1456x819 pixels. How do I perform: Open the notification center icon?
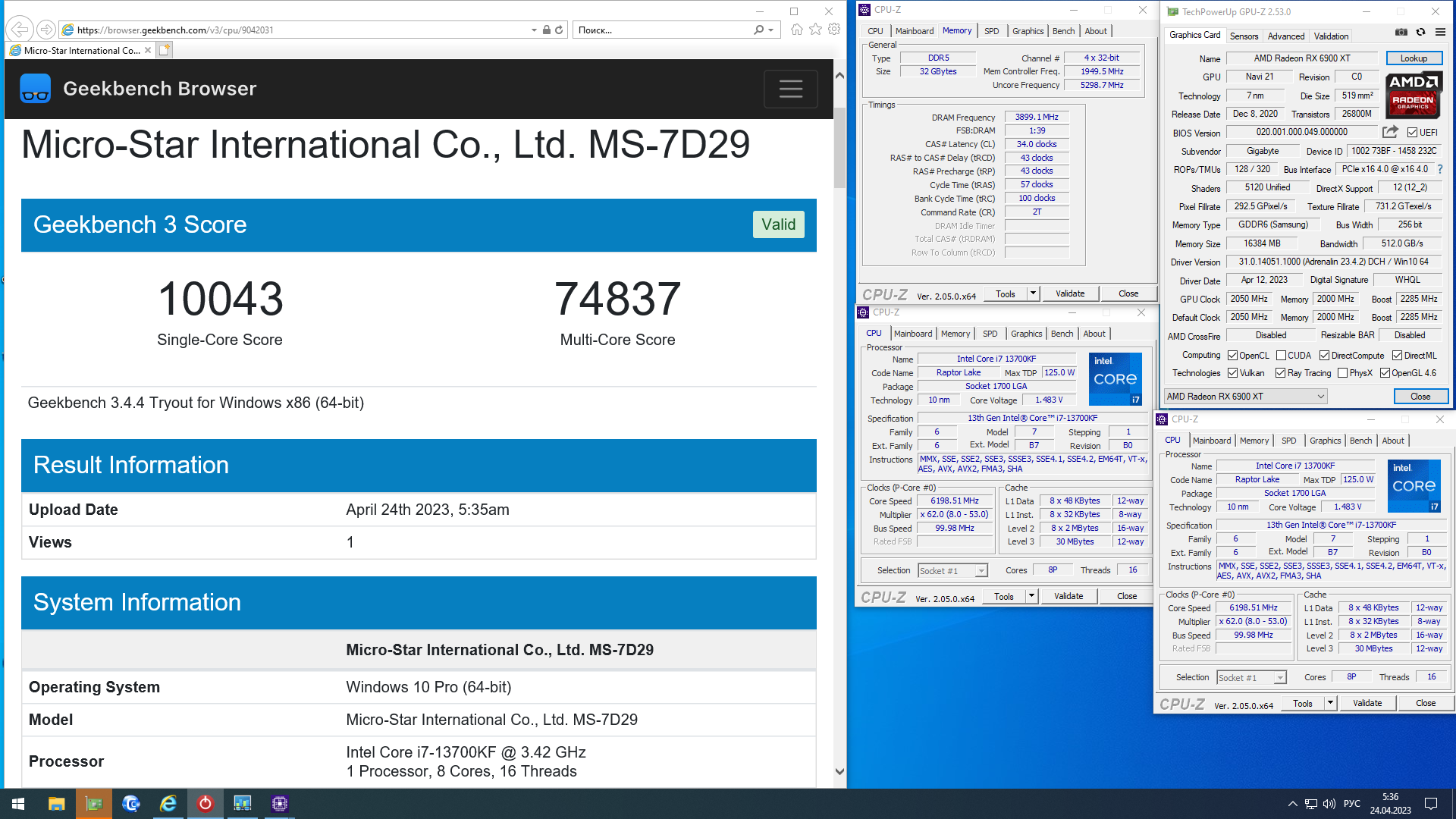click(x=1431, y=804)
